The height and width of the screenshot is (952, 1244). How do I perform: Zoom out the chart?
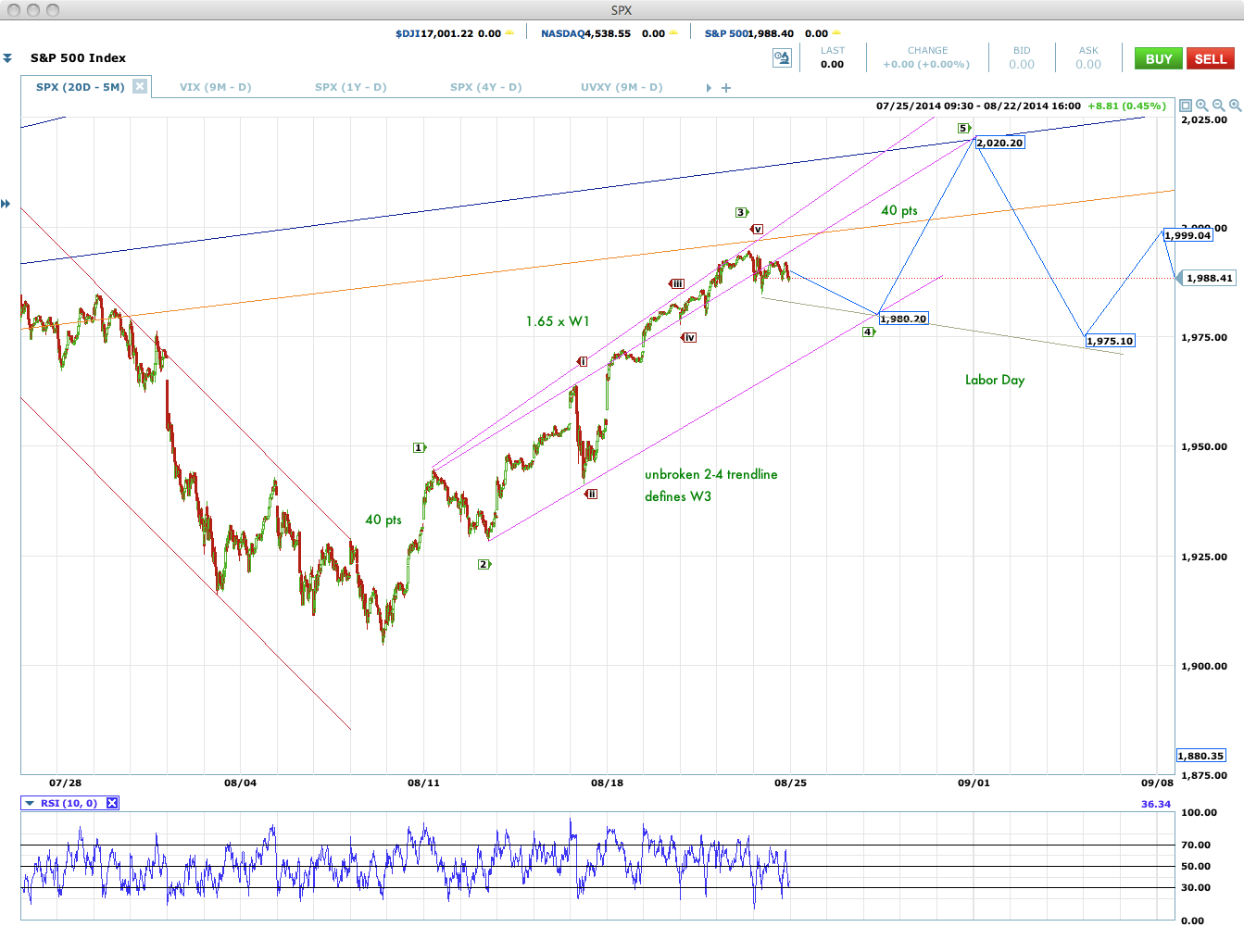tap(1219, 106)
